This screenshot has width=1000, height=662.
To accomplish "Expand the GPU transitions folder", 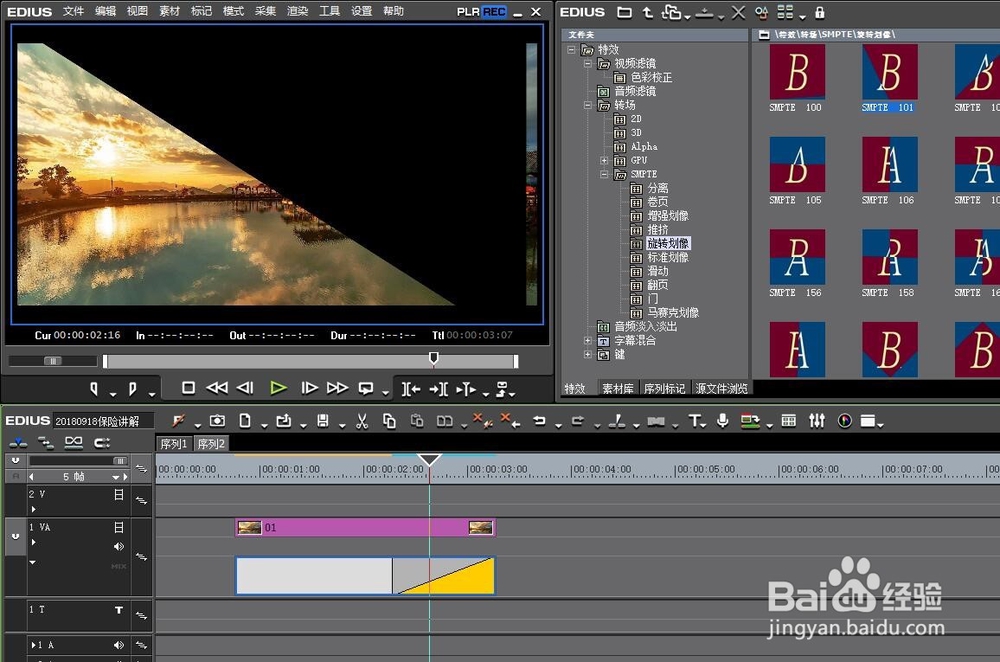I will tap(604, 160).
